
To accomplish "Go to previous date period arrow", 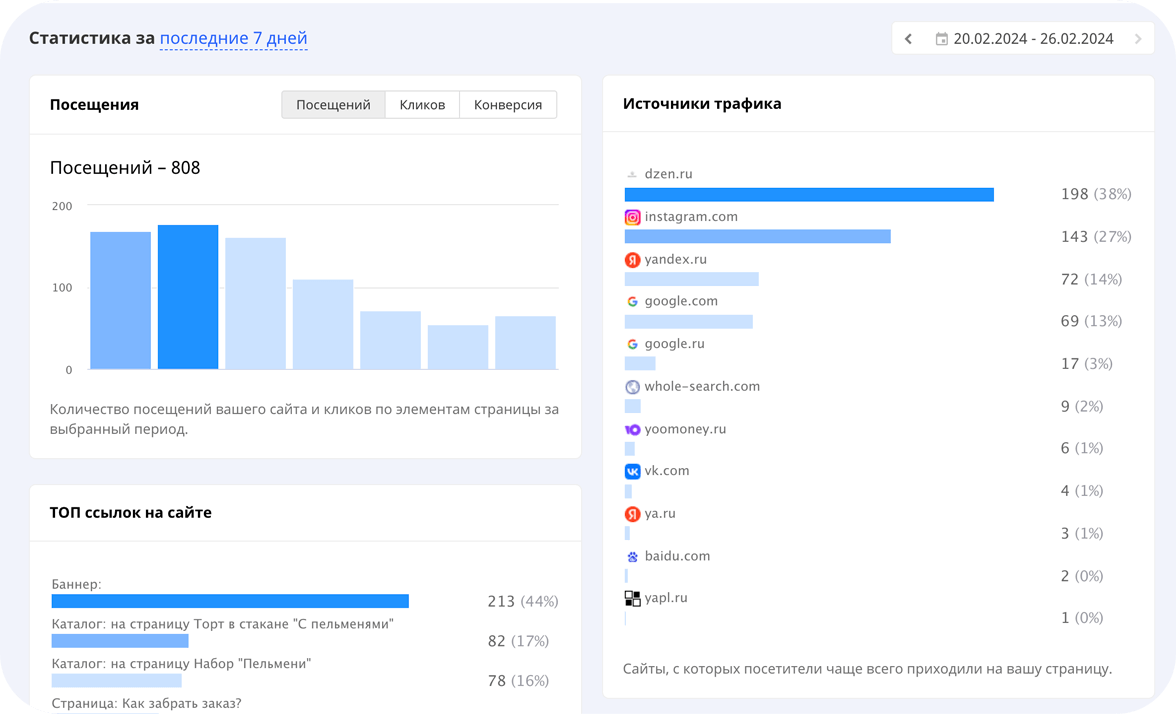I will [x=908, y=39].
